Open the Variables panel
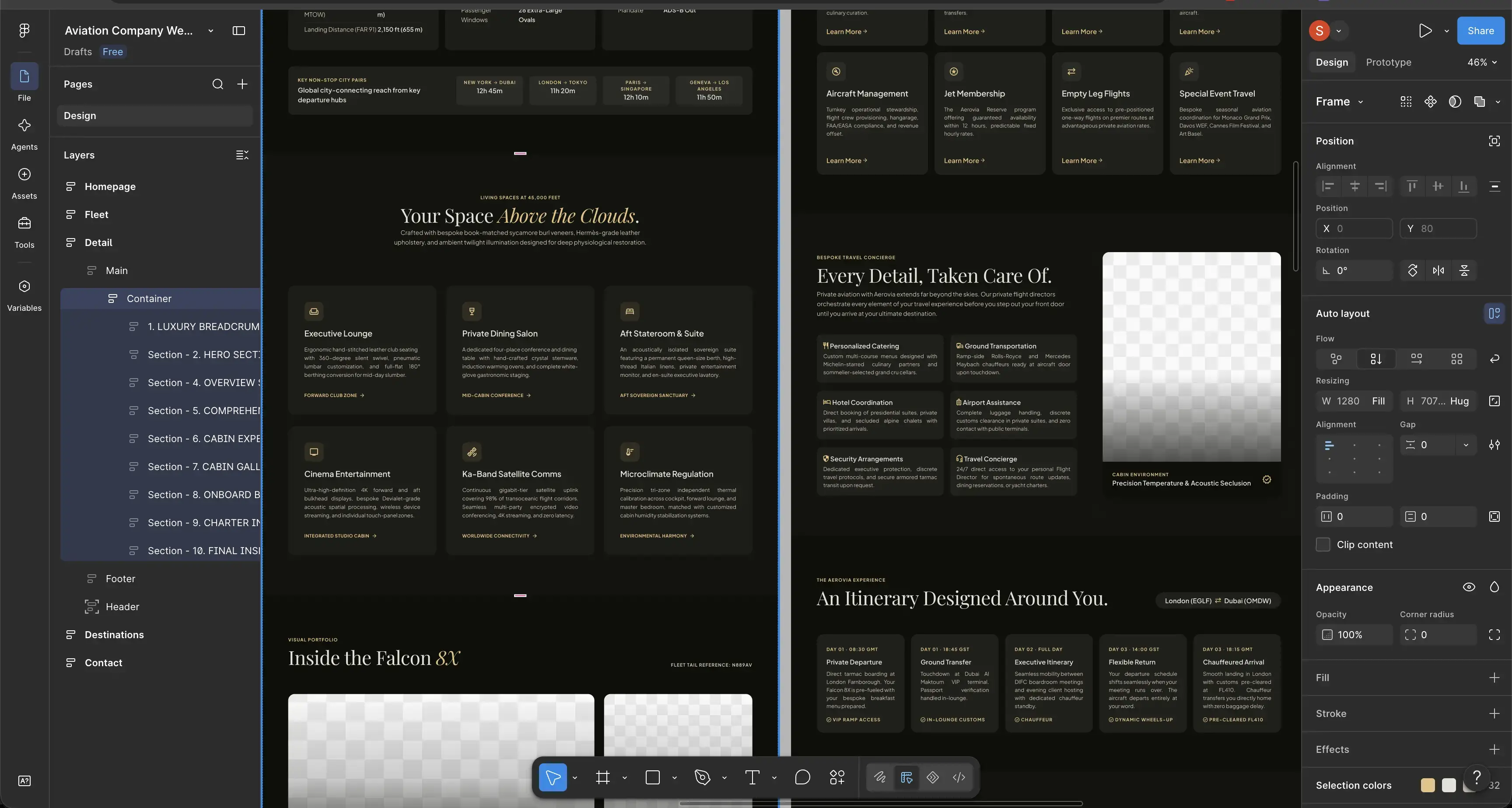 coord(24,295)
